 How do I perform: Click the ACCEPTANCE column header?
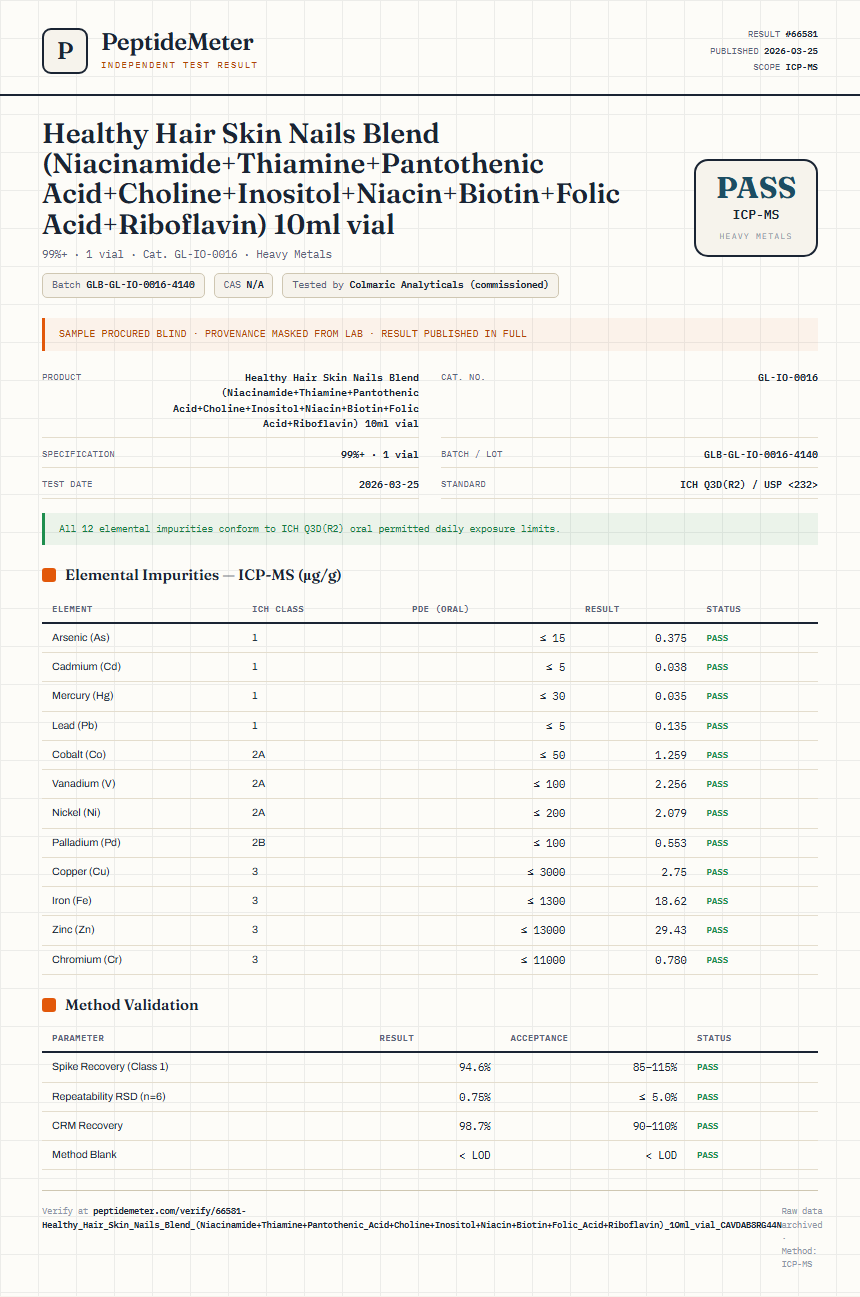click(539, 1038)
